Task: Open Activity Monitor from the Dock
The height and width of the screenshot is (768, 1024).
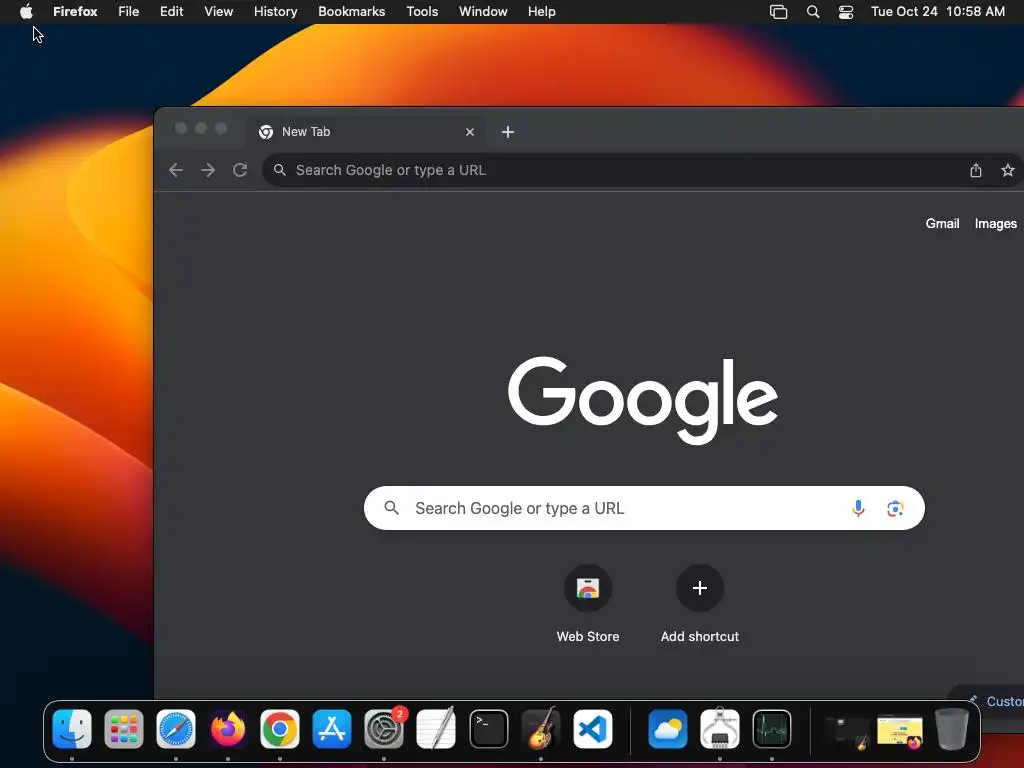Action: click(x=772, y=729)
